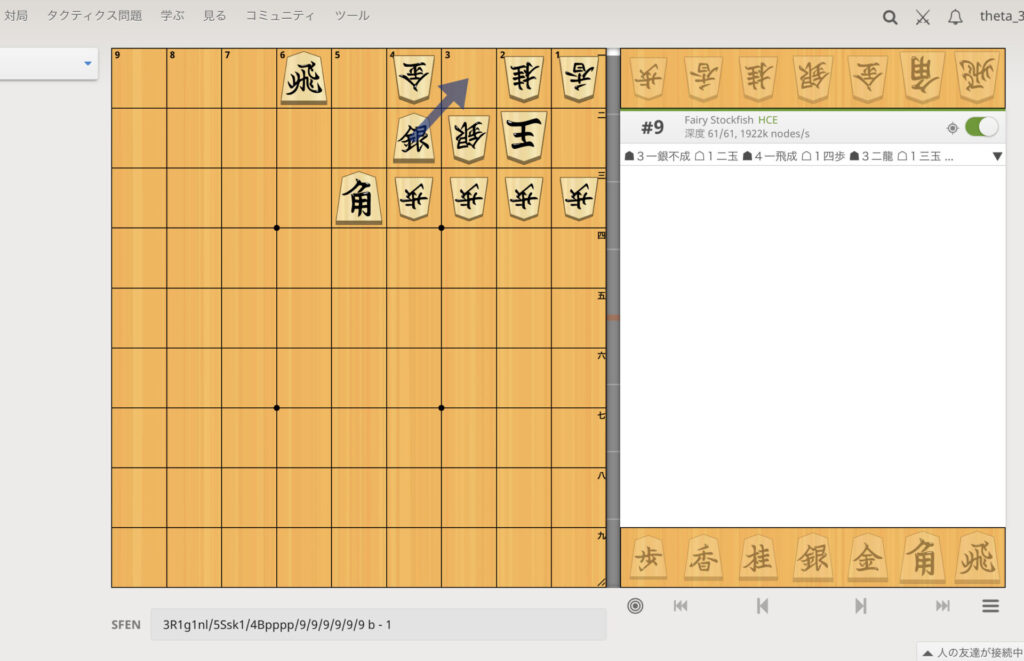Viewport: 1024px width, 661px height.
Task: Click the circular analysis target icon below the board
Action: [635, 605]
